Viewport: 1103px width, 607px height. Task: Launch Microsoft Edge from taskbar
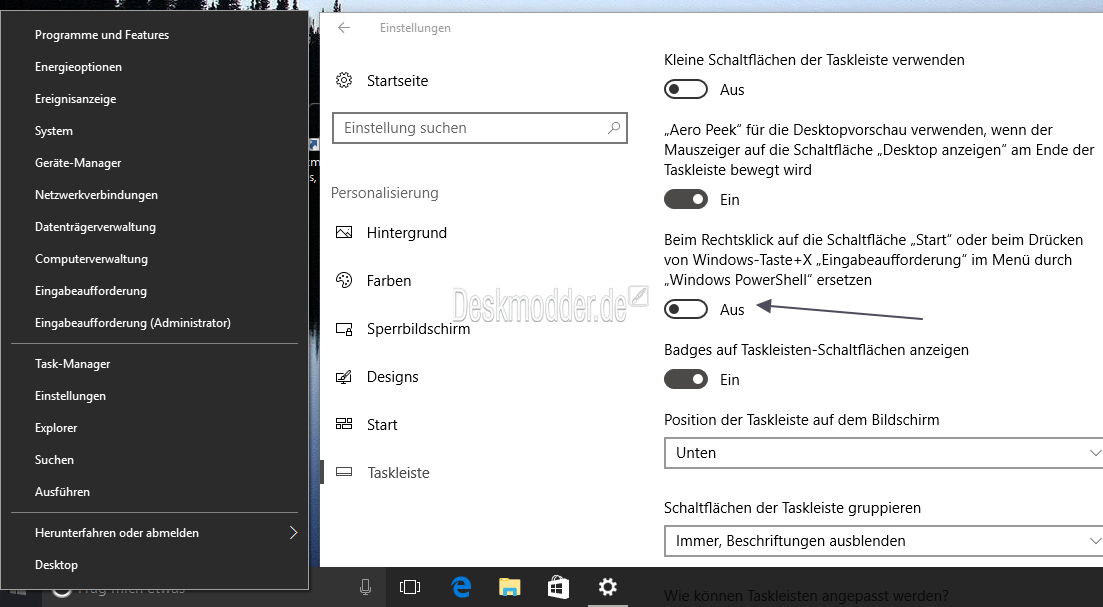461,587
